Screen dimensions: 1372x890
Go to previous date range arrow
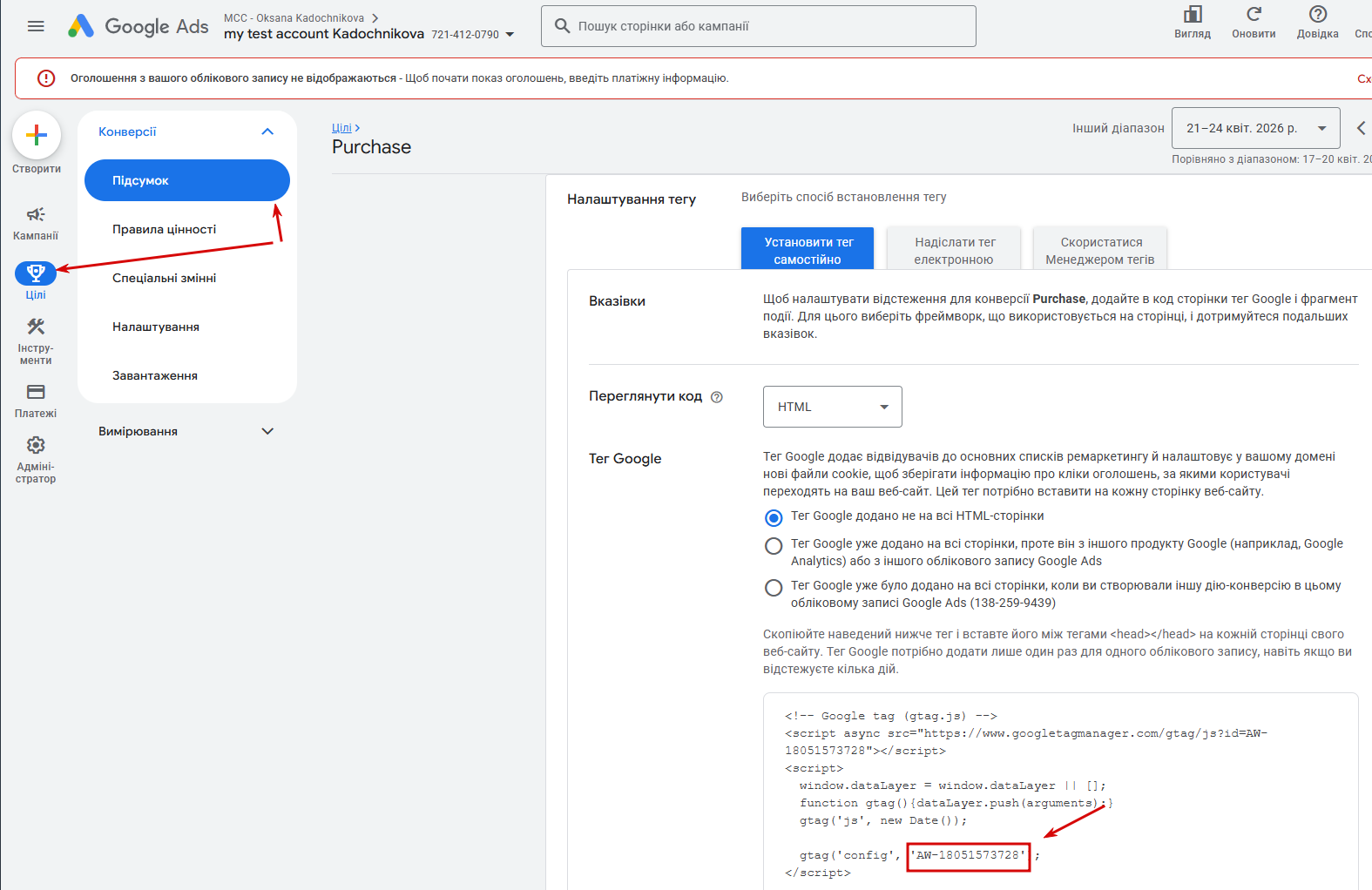click(1361, 128)
